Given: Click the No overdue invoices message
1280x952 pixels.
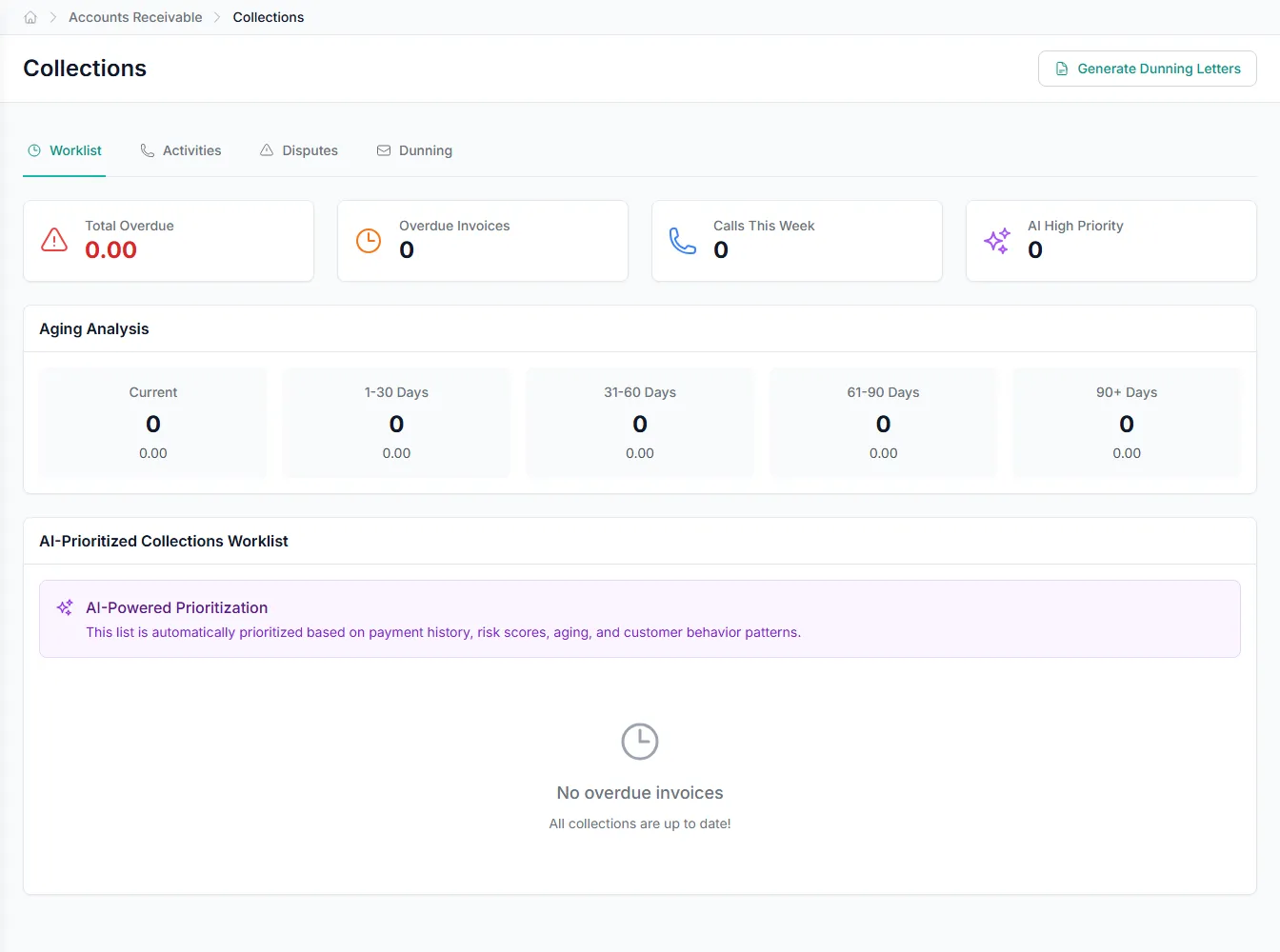Looking at the screenshot, I should [x=640, y=793].
